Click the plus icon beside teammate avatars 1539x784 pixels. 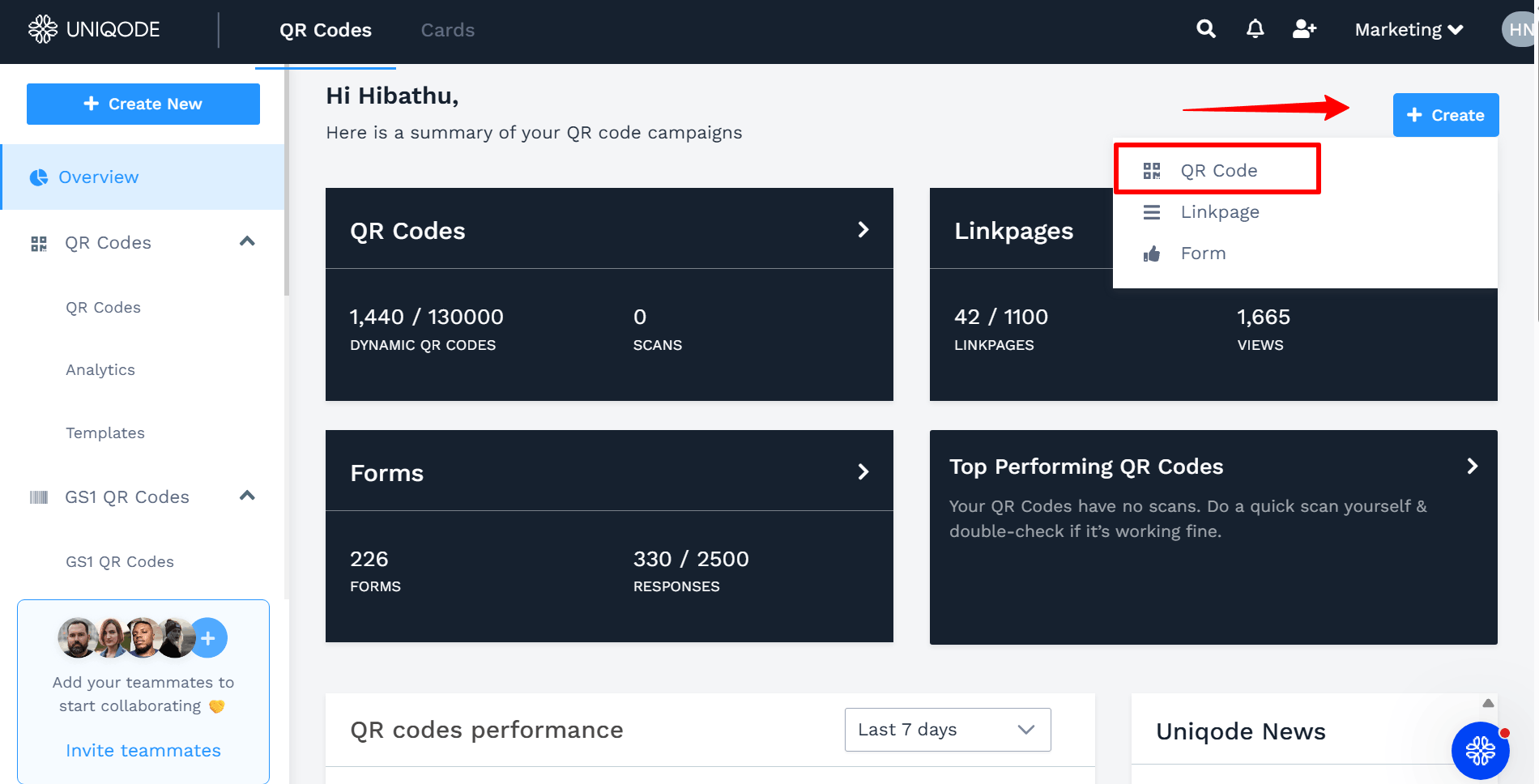[208, 638]
